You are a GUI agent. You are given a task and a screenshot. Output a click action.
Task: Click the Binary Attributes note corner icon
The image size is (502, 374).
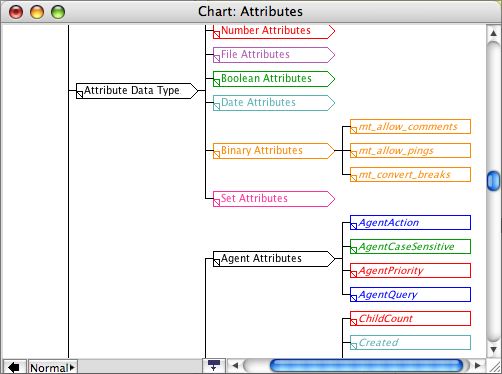point(217,155)
